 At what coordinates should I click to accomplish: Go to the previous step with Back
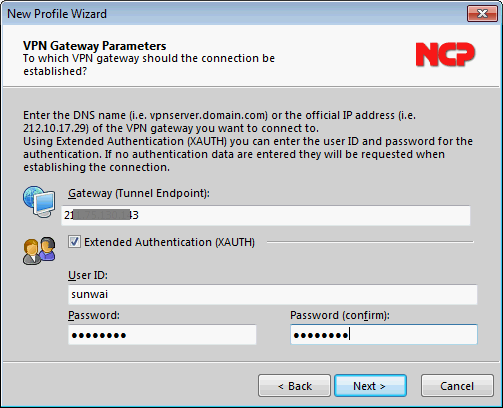point(294,386)
